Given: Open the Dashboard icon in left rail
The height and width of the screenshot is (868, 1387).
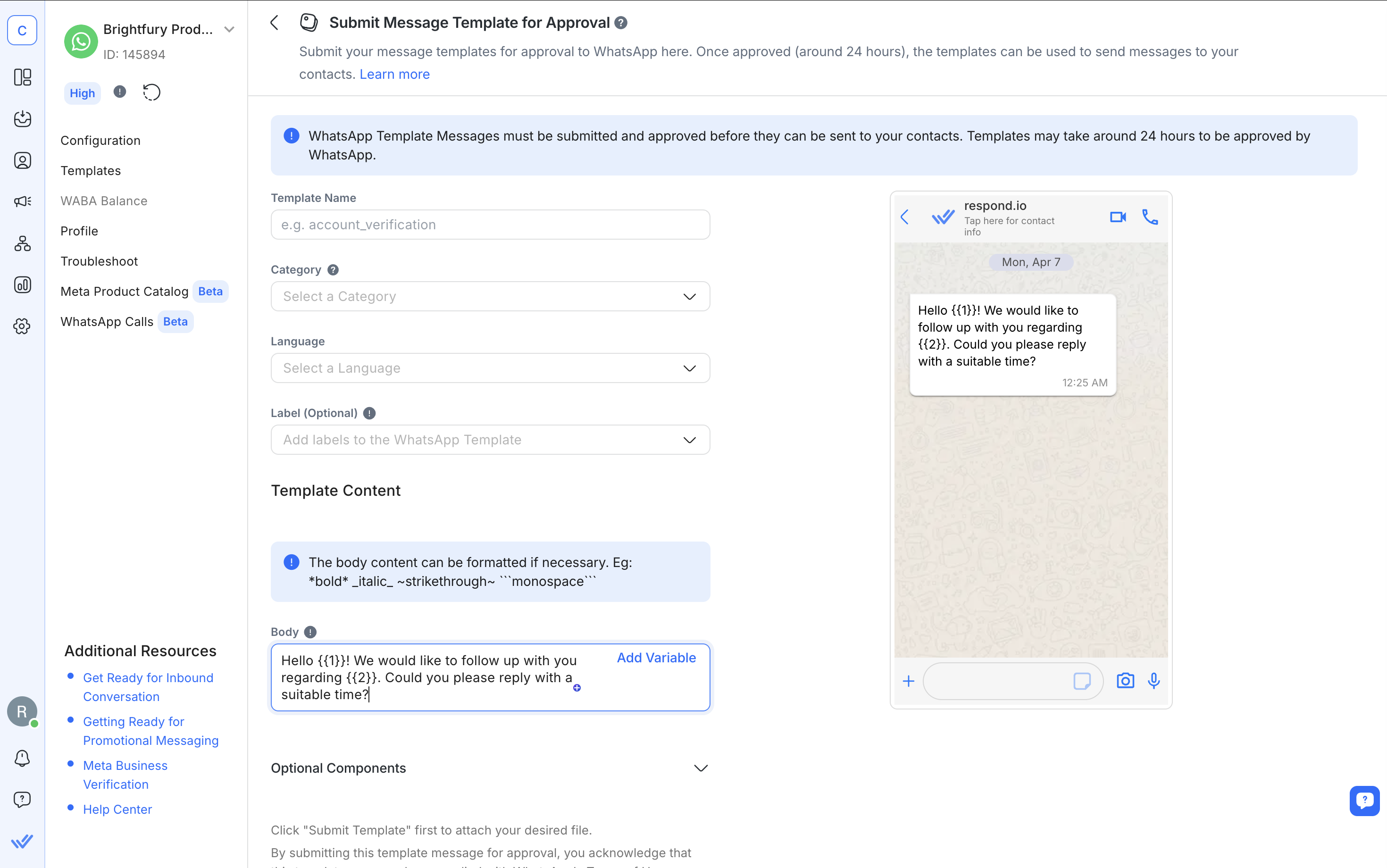Looking at the screenshot, I should tap(22, 77).
